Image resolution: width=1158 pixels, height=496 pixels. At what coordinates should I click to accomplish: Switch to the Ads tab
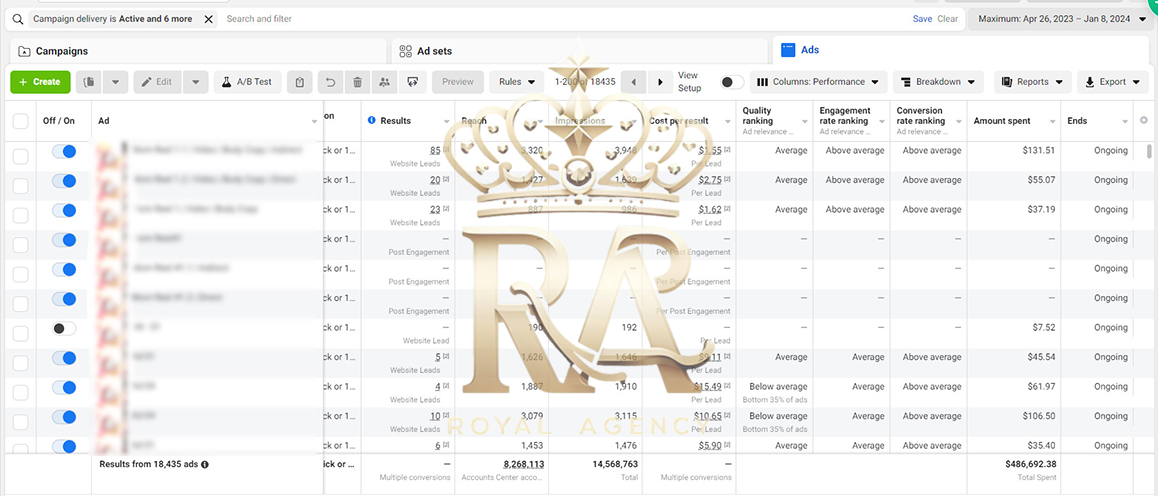962,51
